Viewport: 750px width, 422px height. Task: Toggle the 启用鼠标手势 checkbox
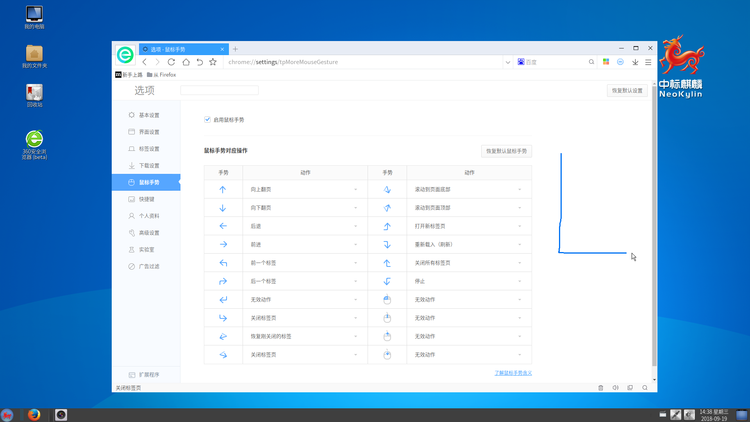pos(207,120)
